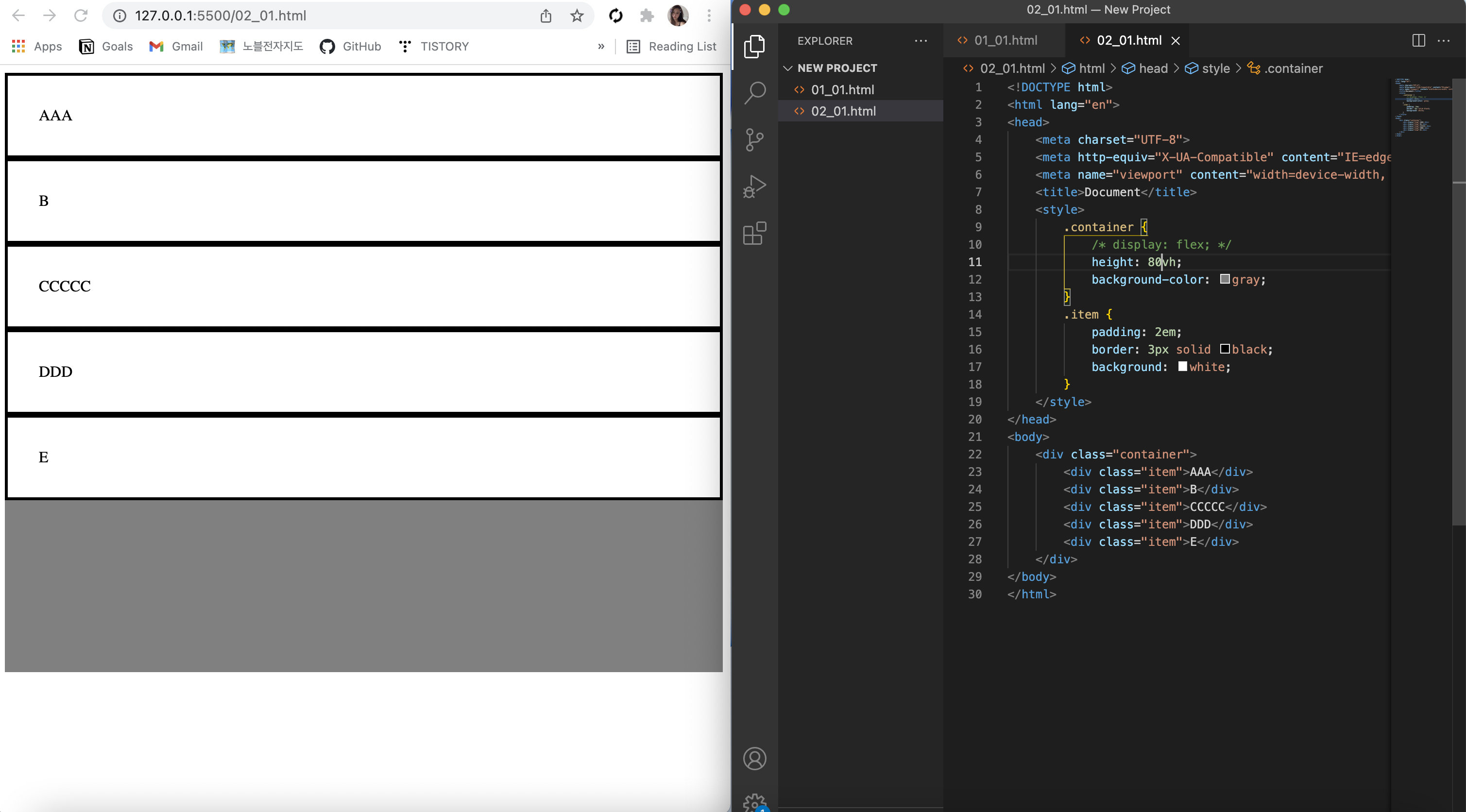Open the Search view in activity bar
This screenshot has width=1466, height=812.
pos(755,93)
